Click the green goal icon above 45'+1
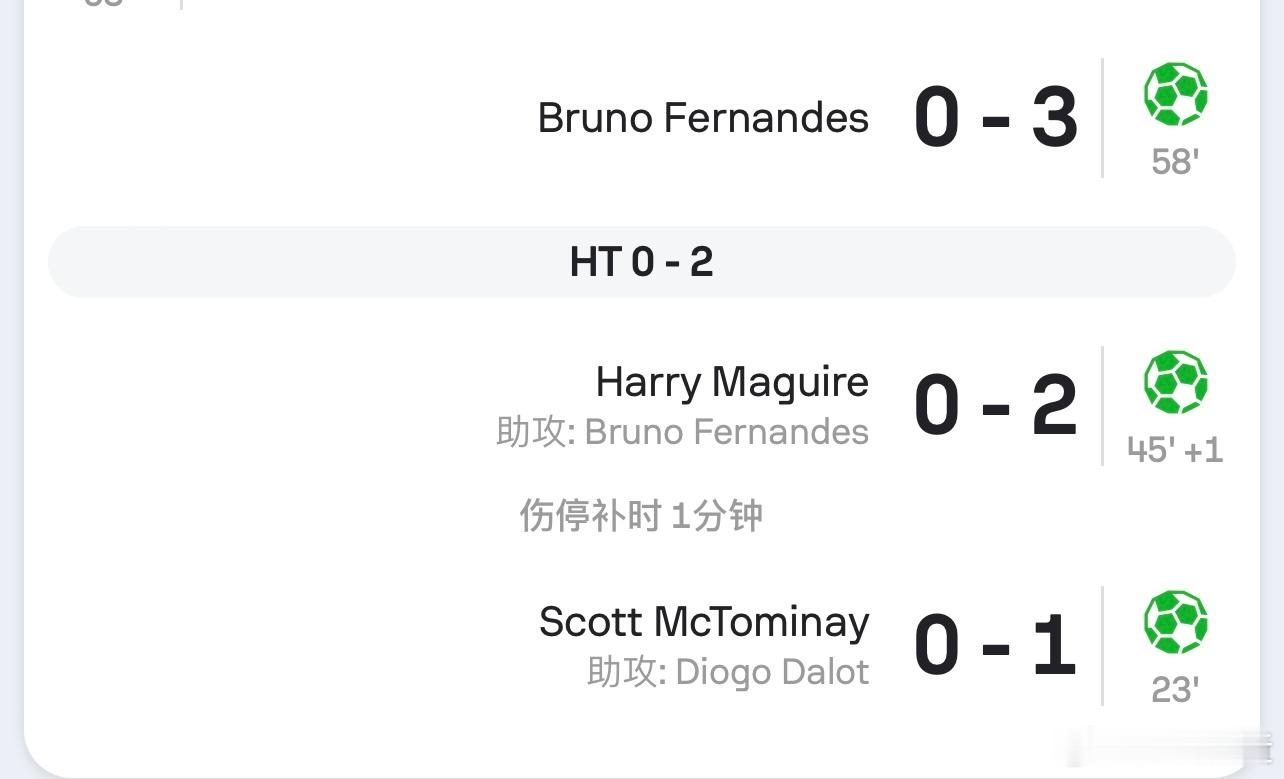Image resolution: width=1284 pixels, height=779 pixels. click(1175, 383)
